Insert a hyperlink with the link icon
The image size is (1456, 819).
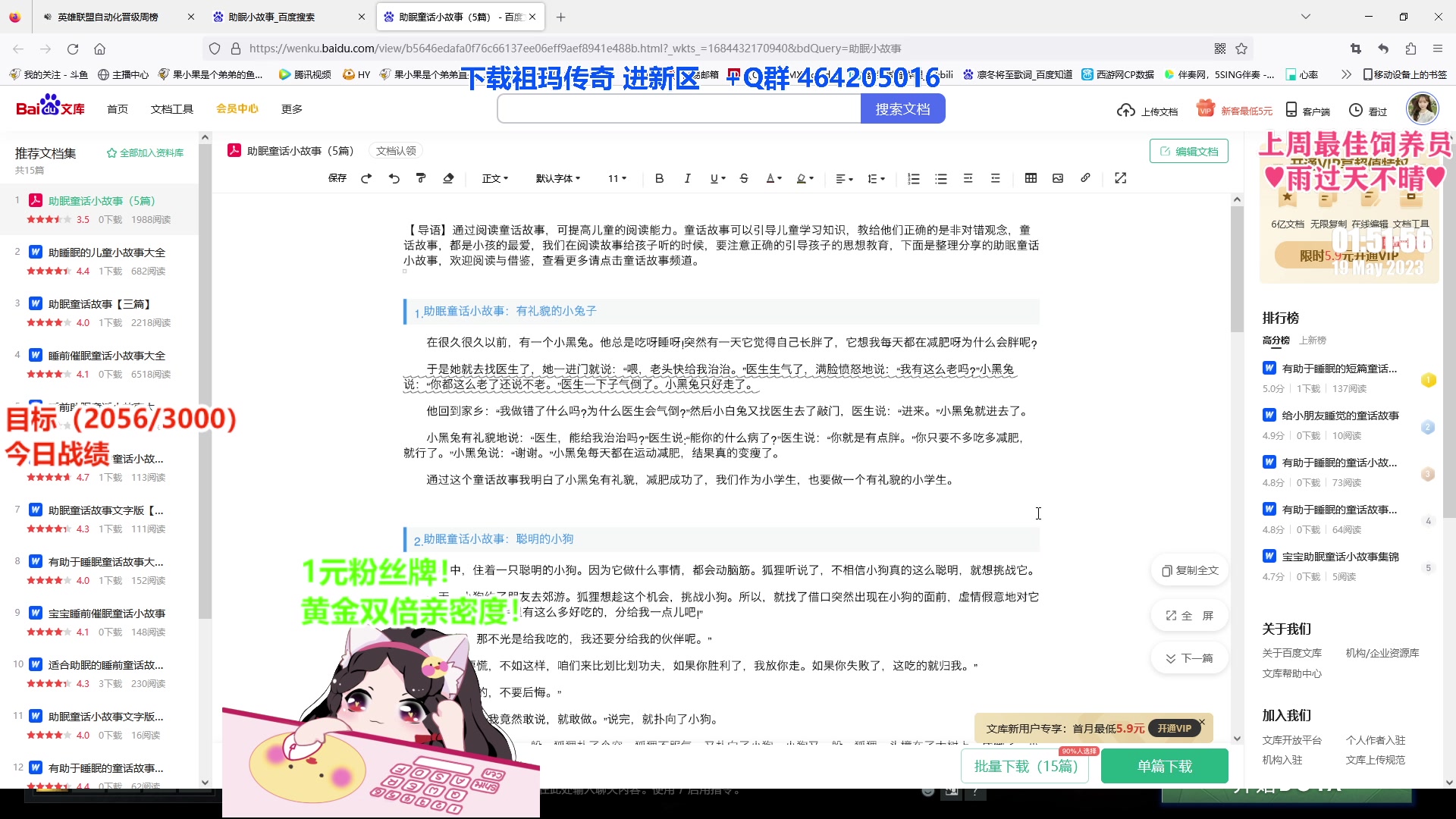(x=1084, y=178)
